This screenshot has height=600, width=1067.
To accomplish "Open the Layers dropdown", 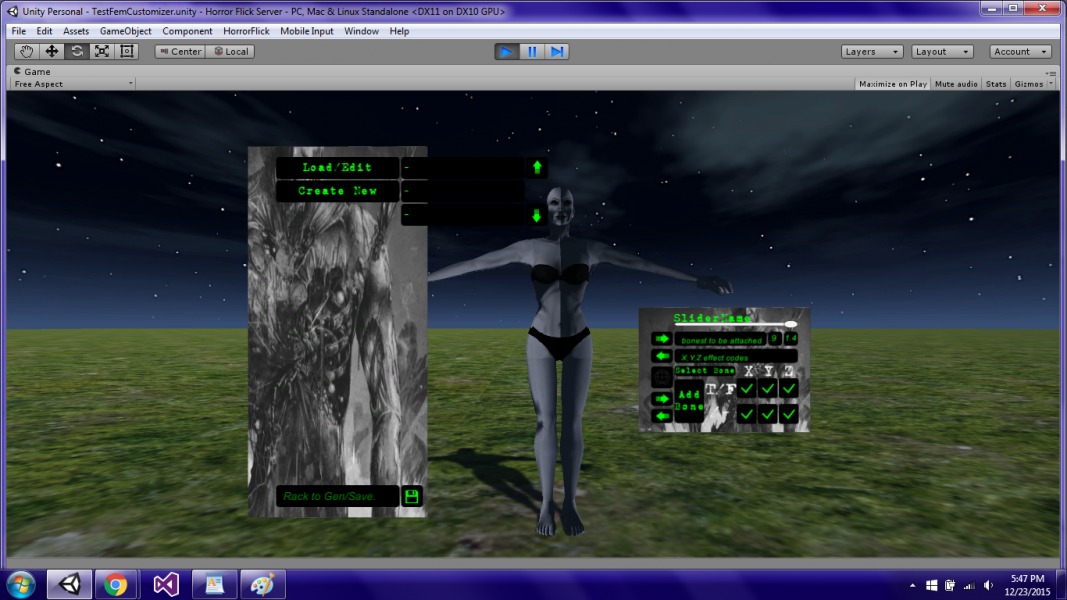I will coord(872,51).
